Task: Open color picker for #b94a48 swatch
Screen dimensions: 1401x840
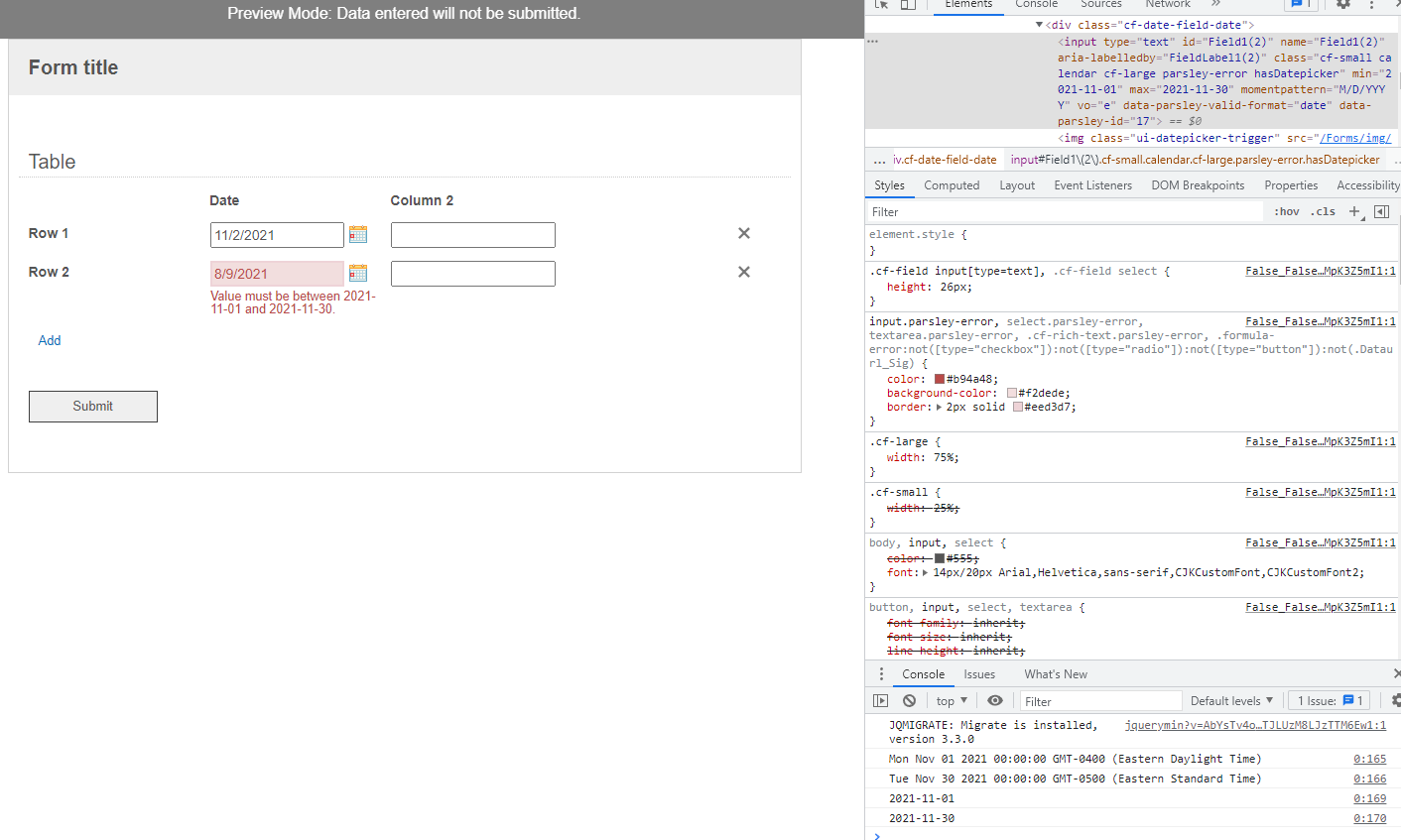Action: [x=940, y=379]
